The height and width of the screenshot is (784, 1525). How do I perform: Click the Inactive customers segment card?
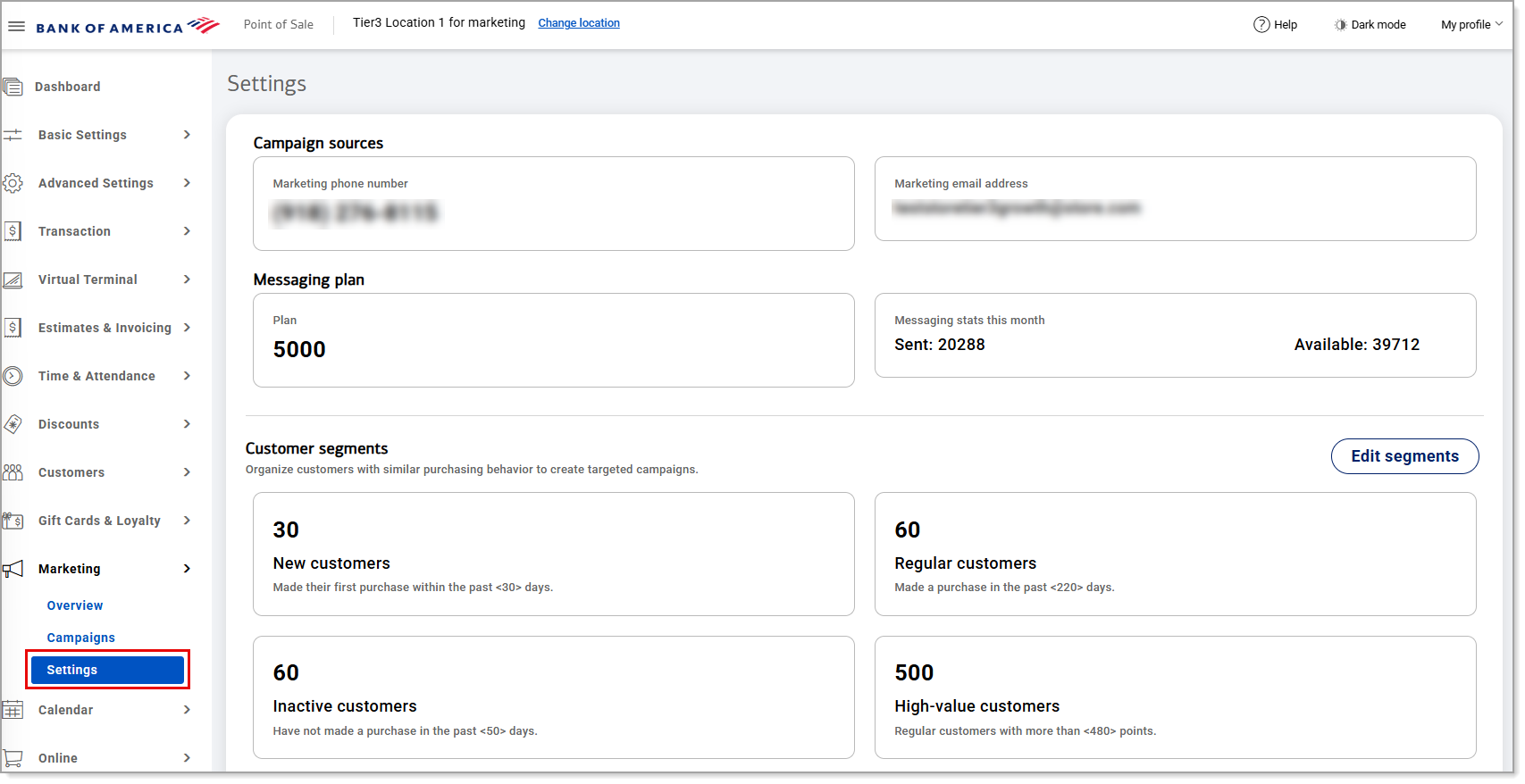click(x=554, y=697)
